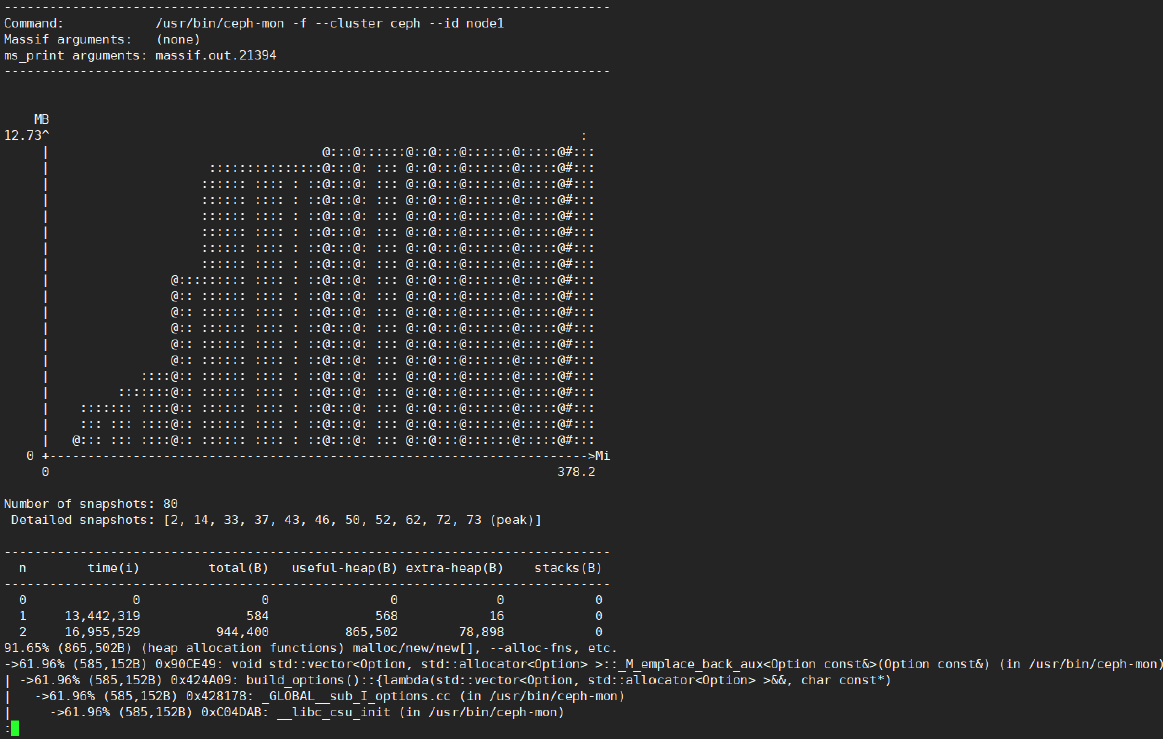
Task: Click the /usr/bin/ceph-mon command path text
Action: tap(220, 24)
